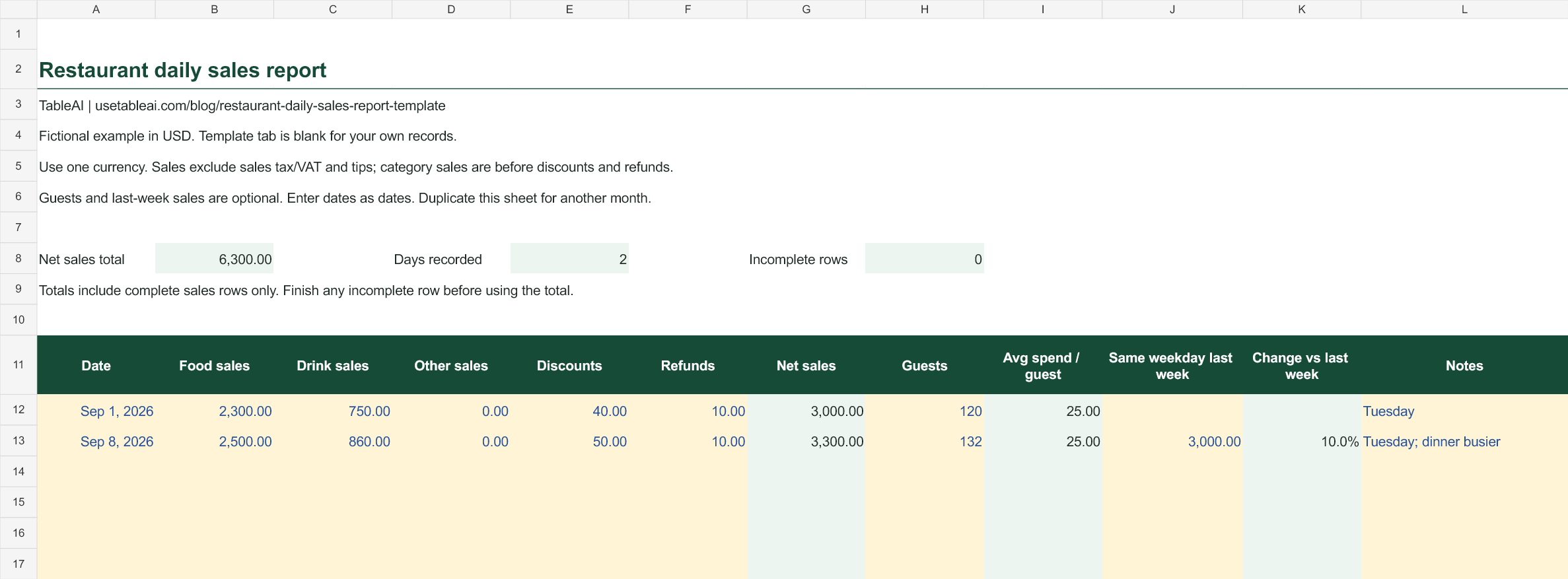The width and height of the screenshot is (1568, 579).
Task: Click the 'Food sales' table header
Action: [x=215, y=366]
